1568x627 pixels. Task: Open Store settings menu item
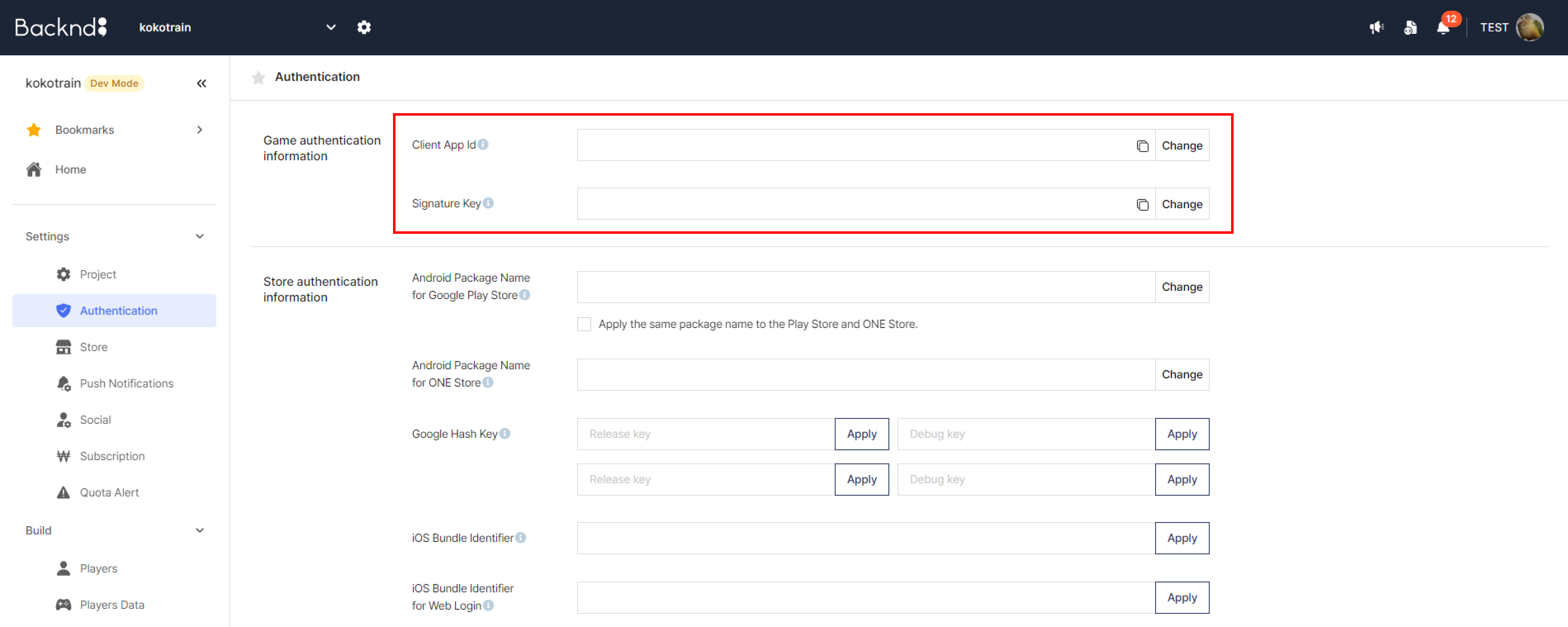(x=114, y=347)
